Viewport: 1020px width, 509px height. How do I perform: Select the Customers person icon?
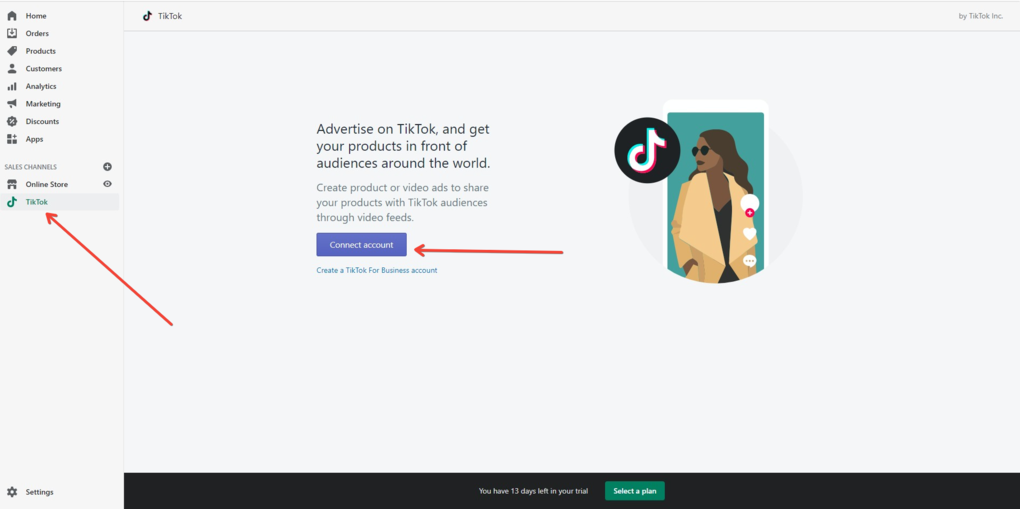click(x=12, y=69)
